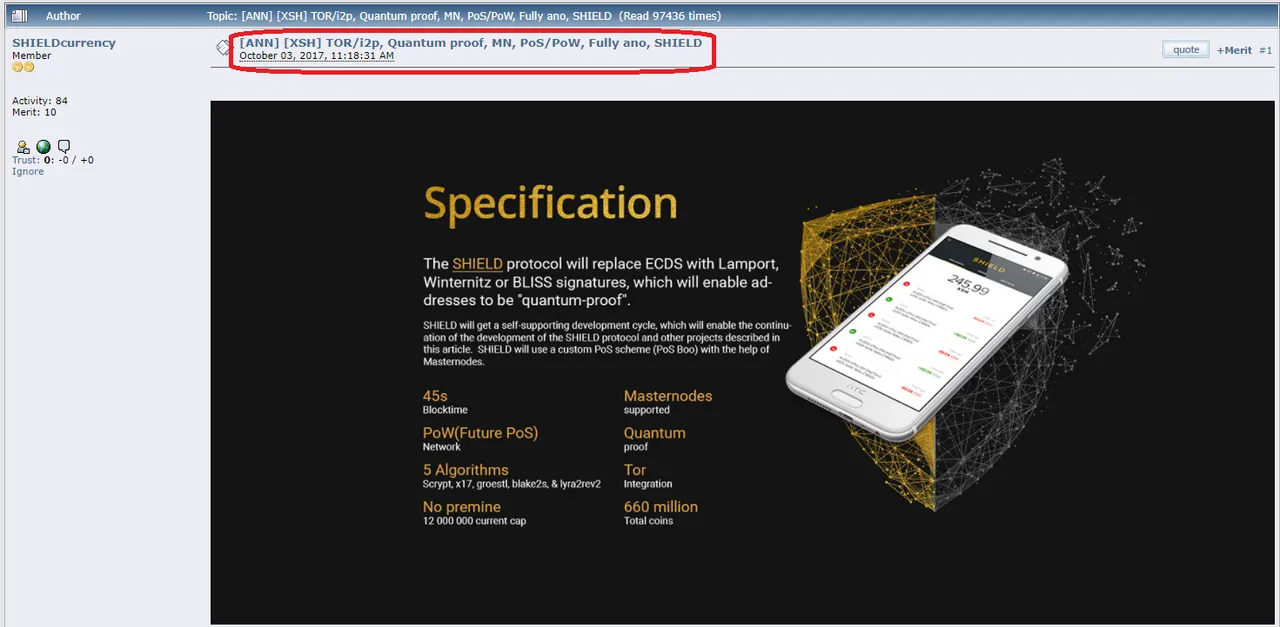1280x627 pixels.
Task: Ignore this user via the Ignore link
Action: (28, 172)
